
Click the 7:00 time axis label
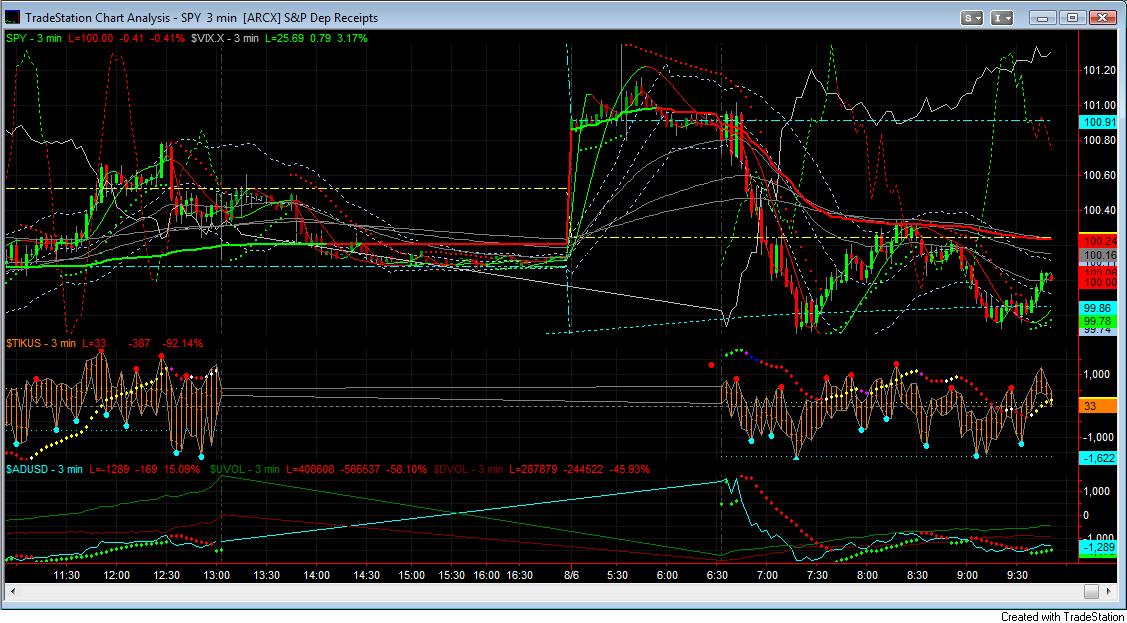(x=768, y=575)
